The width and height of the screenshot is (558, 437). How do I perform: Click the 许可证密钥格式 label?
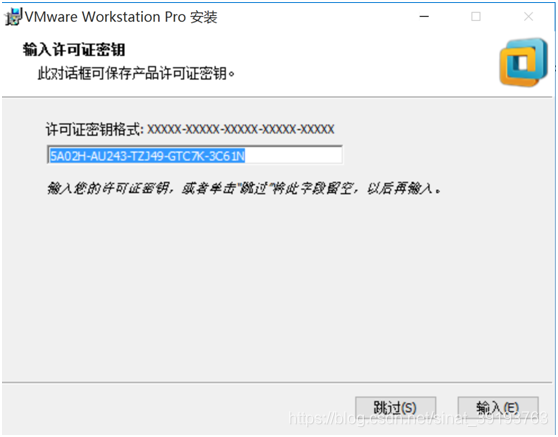point(94,129)
